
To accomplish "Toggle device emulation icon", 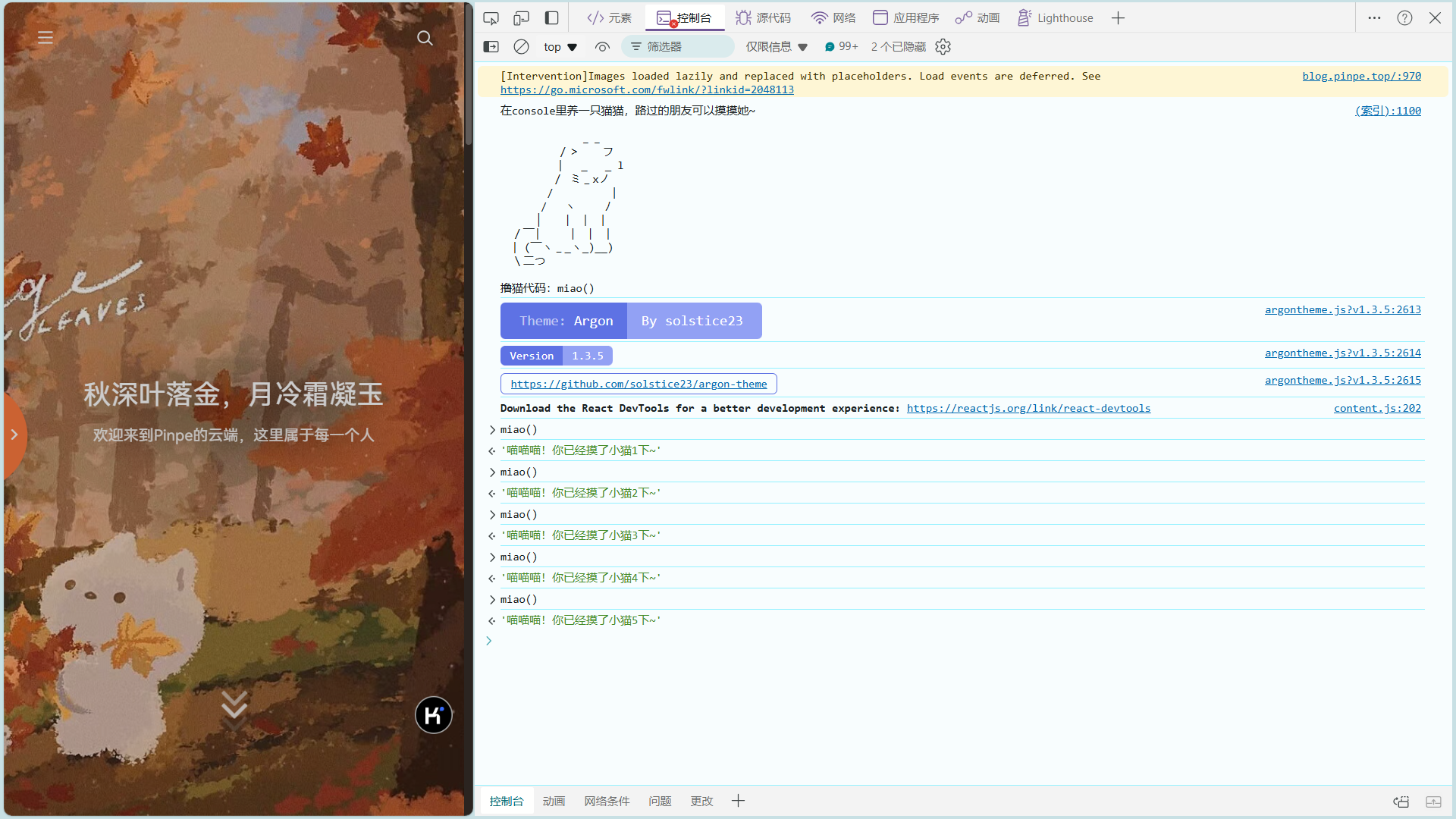I will click(x=521, y=18).
